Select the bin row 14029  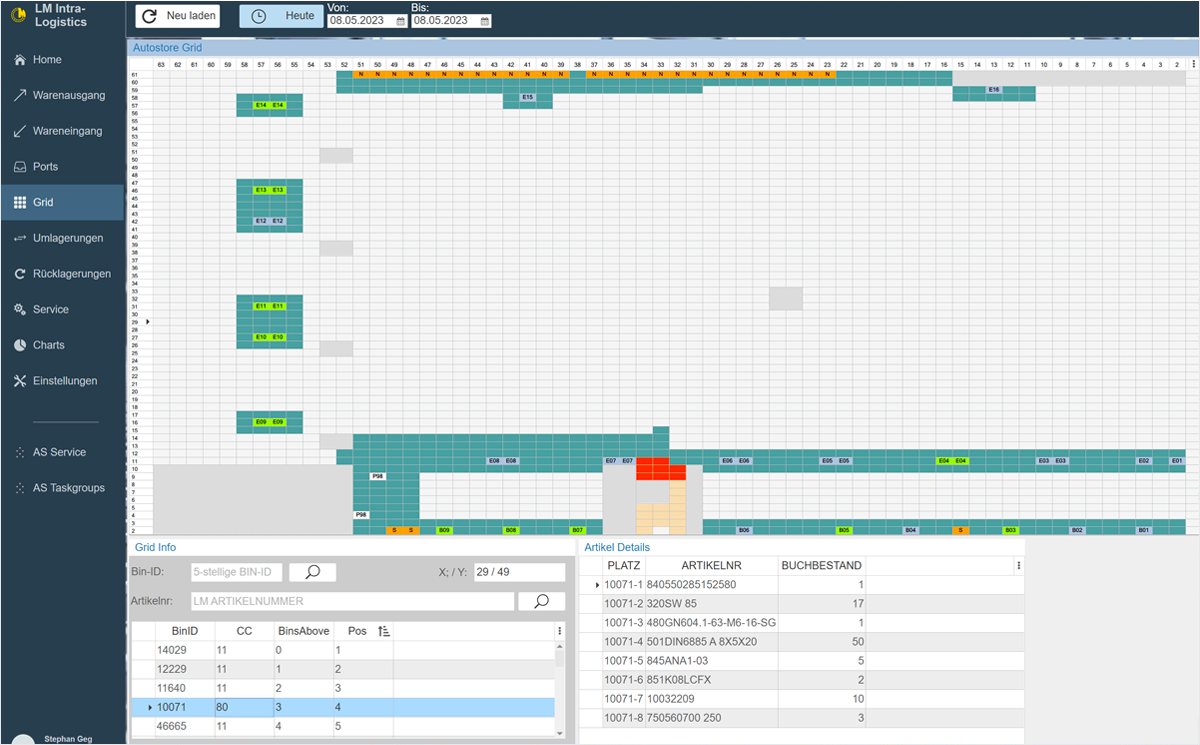click(343, 650)
